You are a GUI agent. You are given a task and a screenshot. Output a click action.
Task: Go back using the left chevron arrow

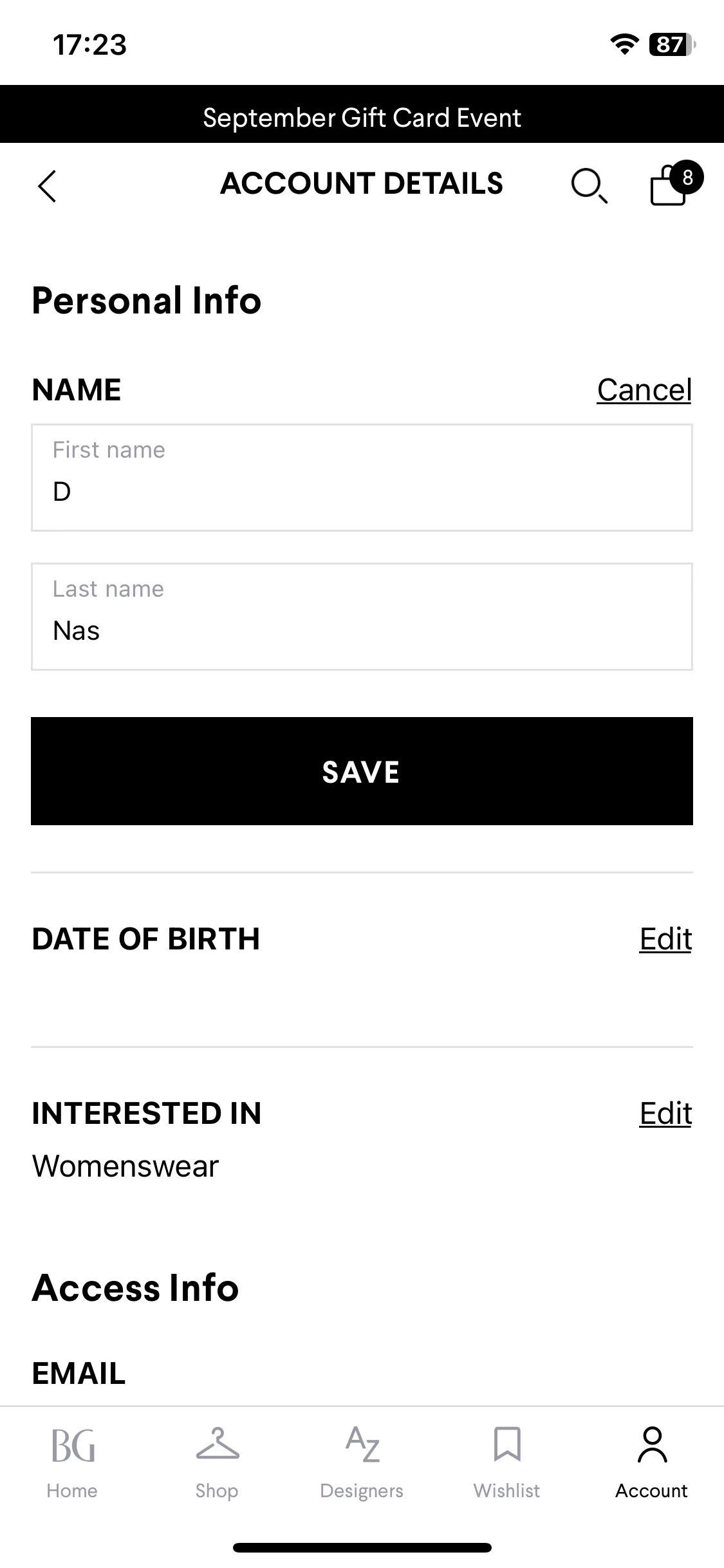[48, 186]
